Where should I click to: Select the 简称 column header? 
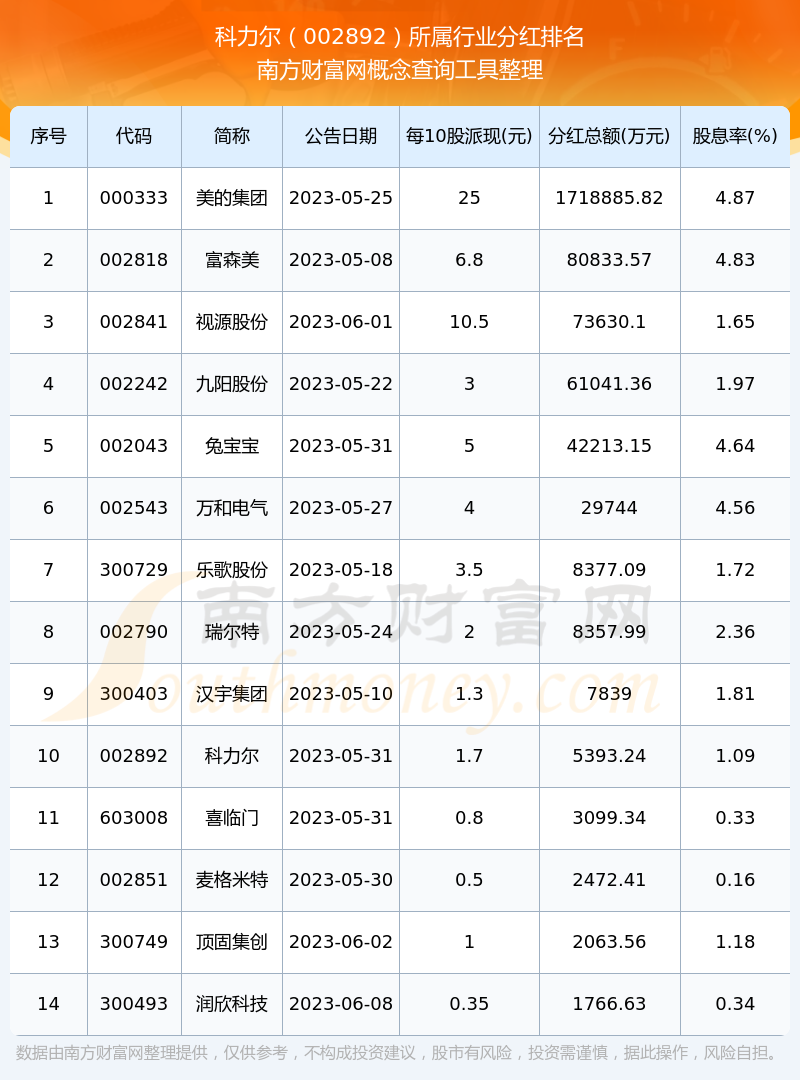(x=232, y=136)
